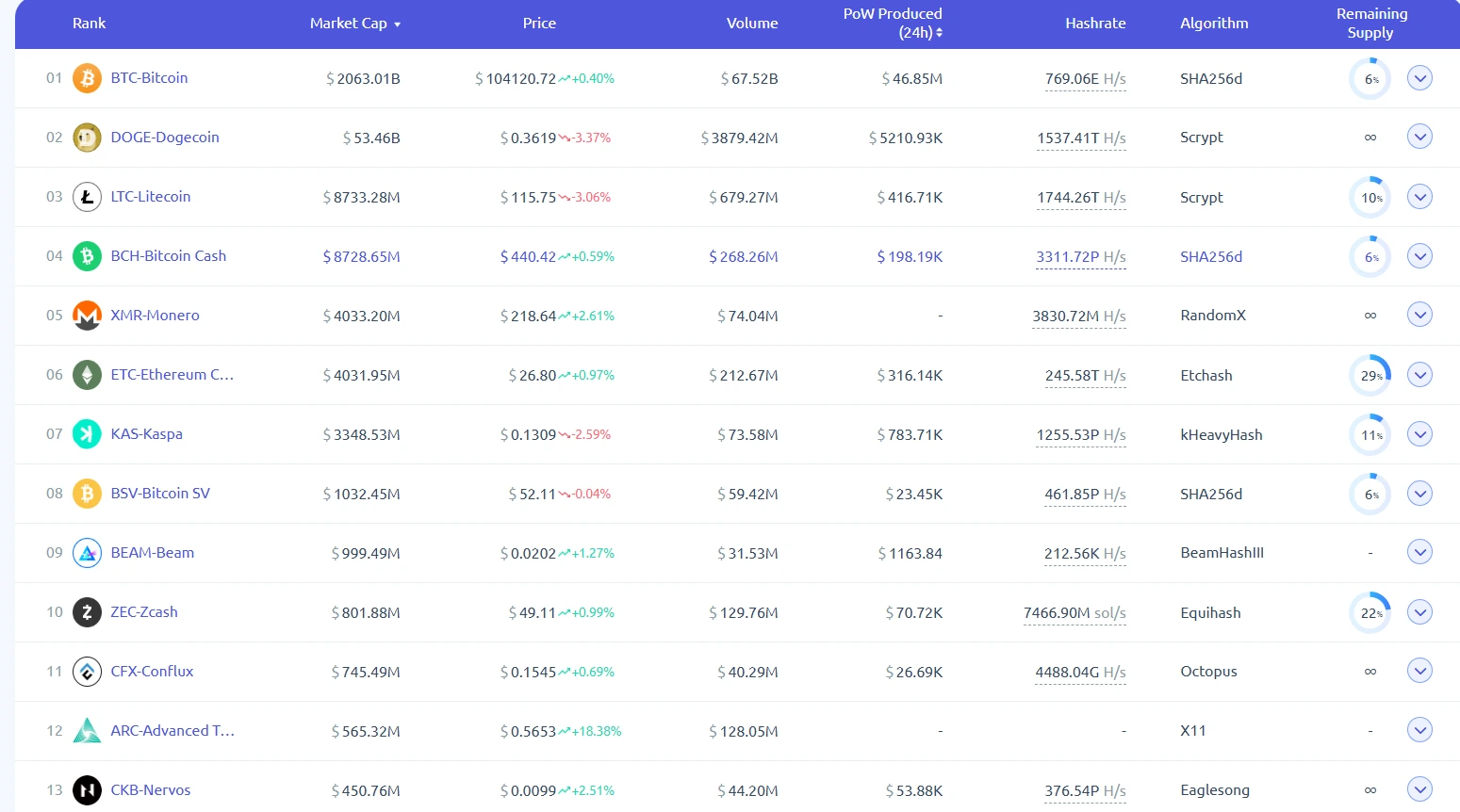The height and width of the screenshot is (812, 1460).
Task: Expand the ZEC-Zcash row details
Action: [1419, 612]
